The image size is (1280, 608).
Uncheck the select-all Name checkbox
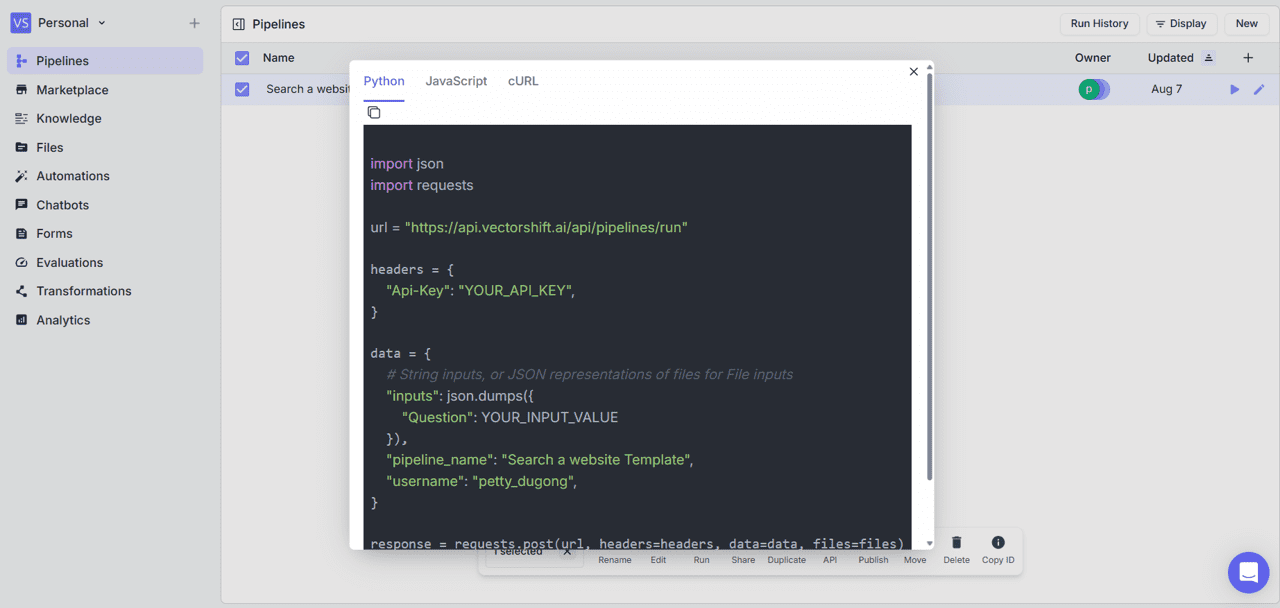(x=241, y=58)
